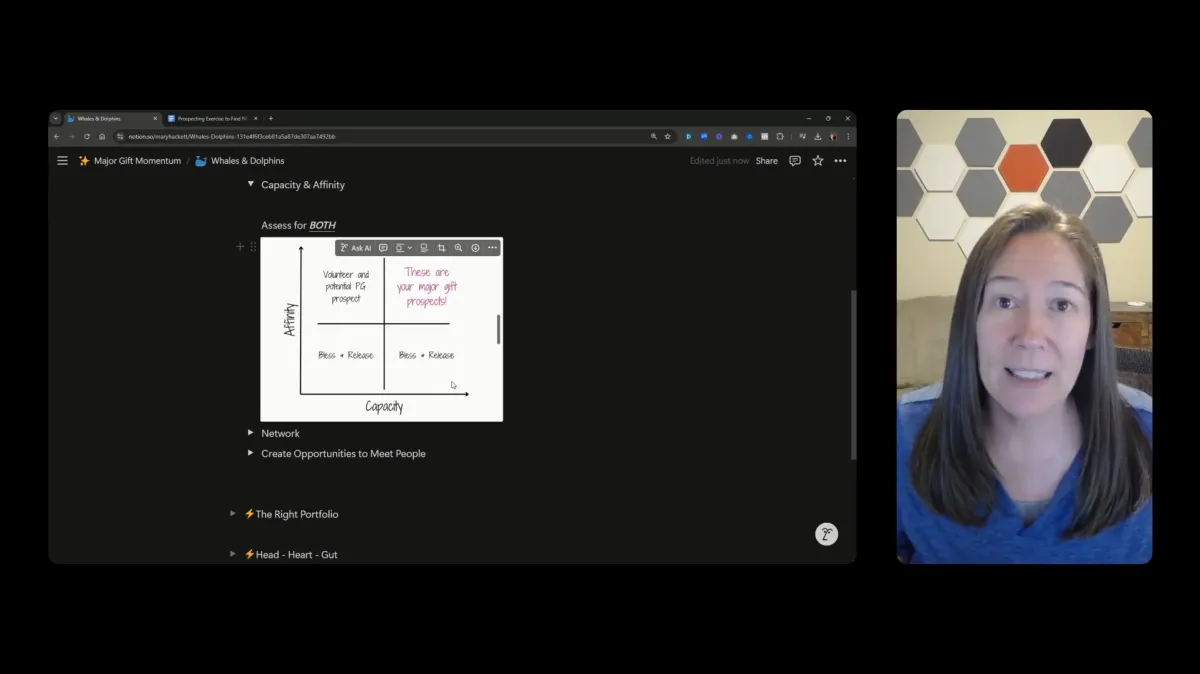This screenshot has width=1200, height=674.
Task: Open the image alignment dropdown
Action: click(x=404, y=248)
